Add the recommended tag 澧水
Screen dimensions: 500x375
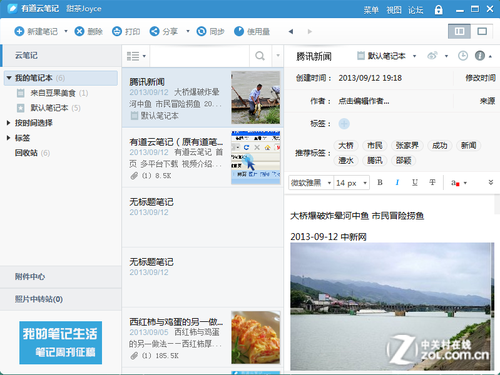tap(346, 161)
